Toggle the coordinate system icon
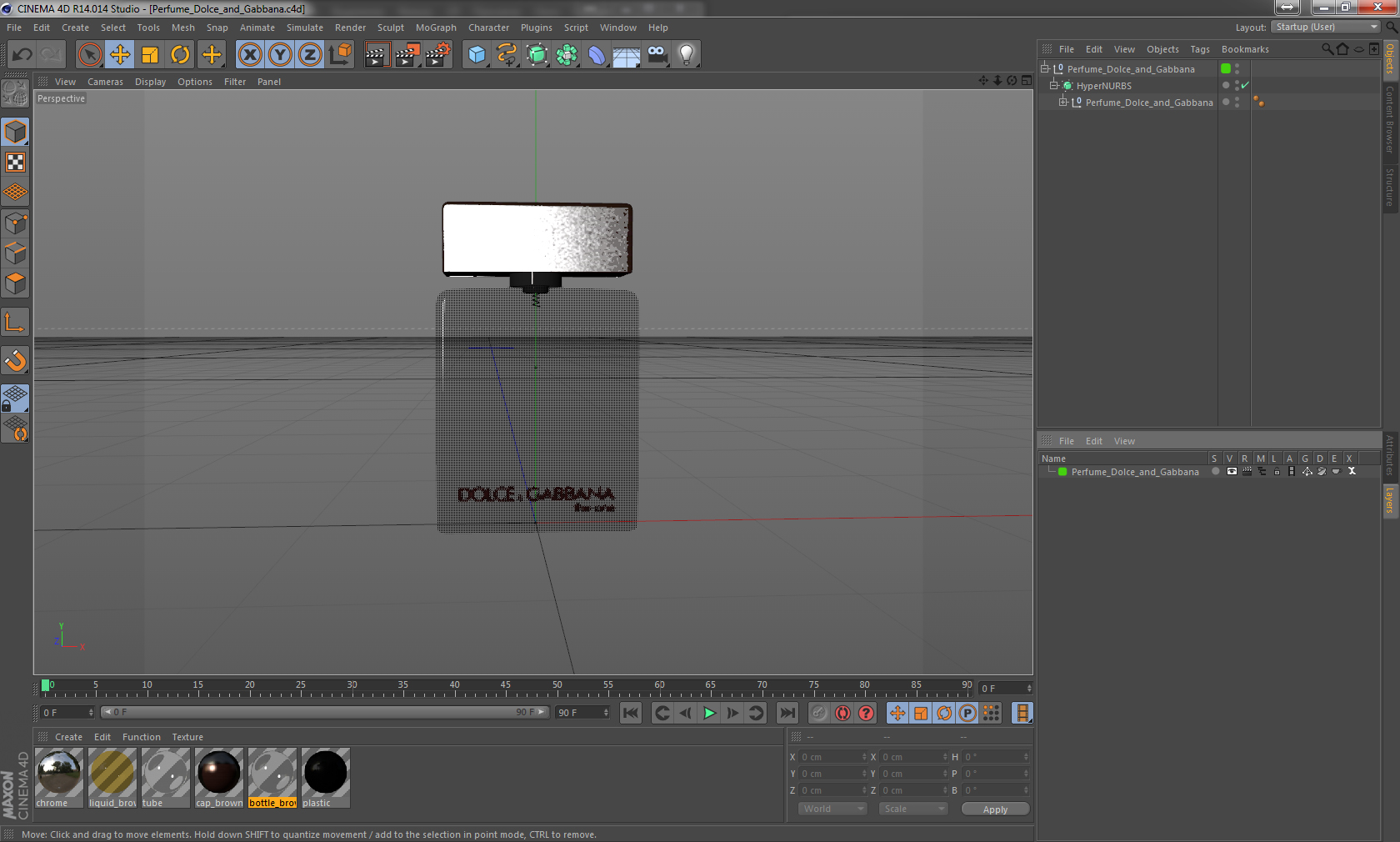 tap(340, 55)
